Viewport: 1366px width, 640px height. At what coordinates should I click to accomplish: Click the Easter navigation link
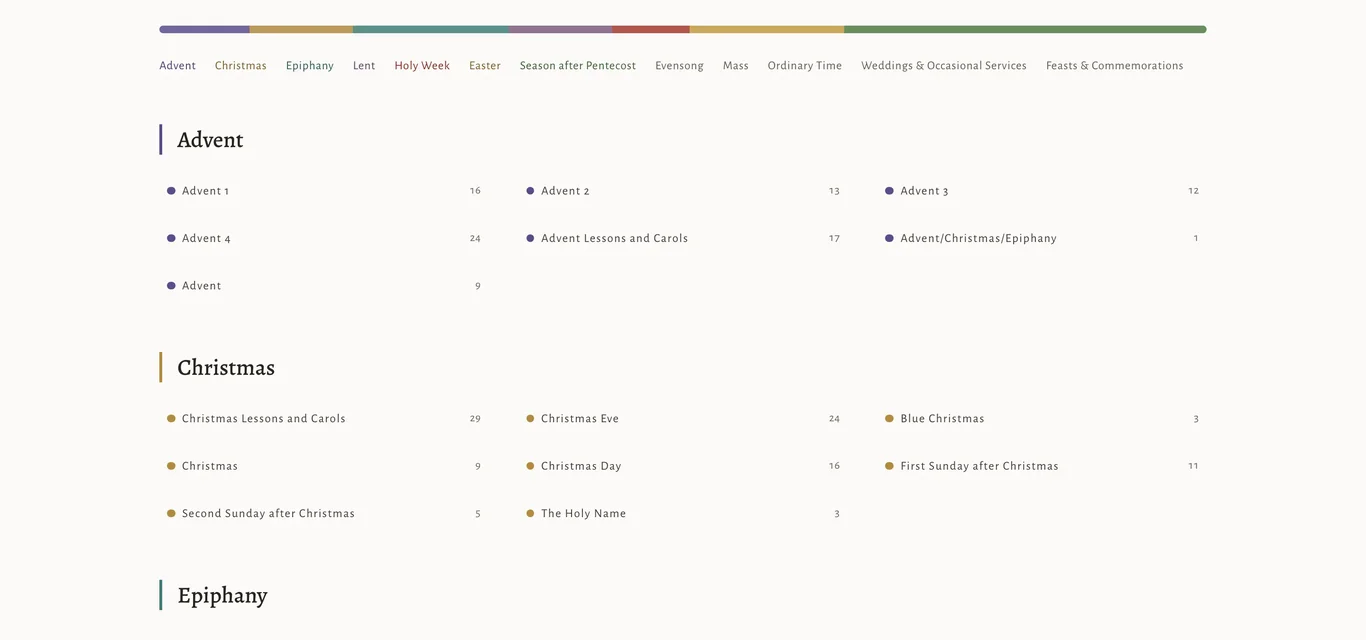pos(485,65)
